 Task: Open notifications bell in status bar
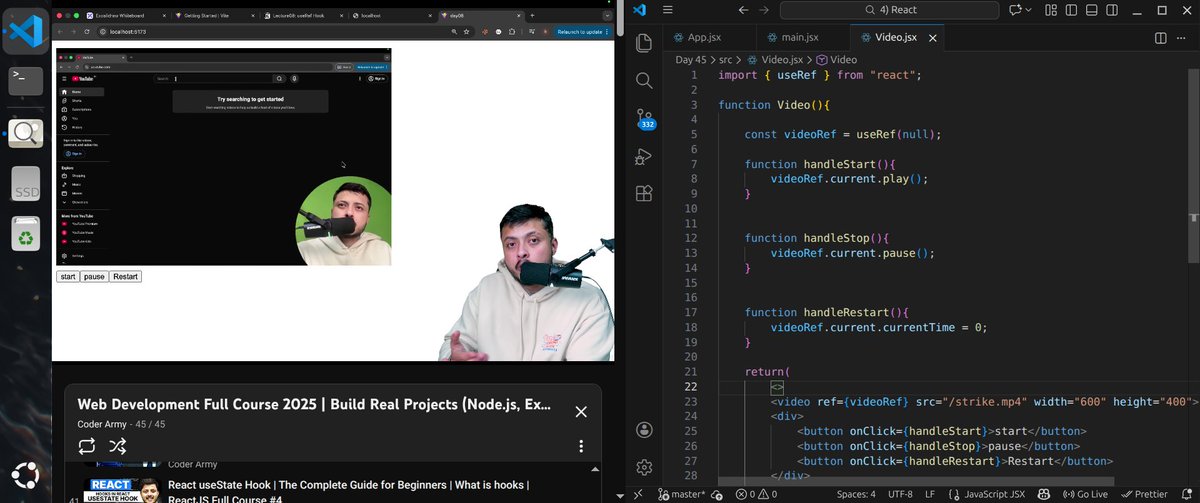pyautogui.click(x=1186, y=494)
